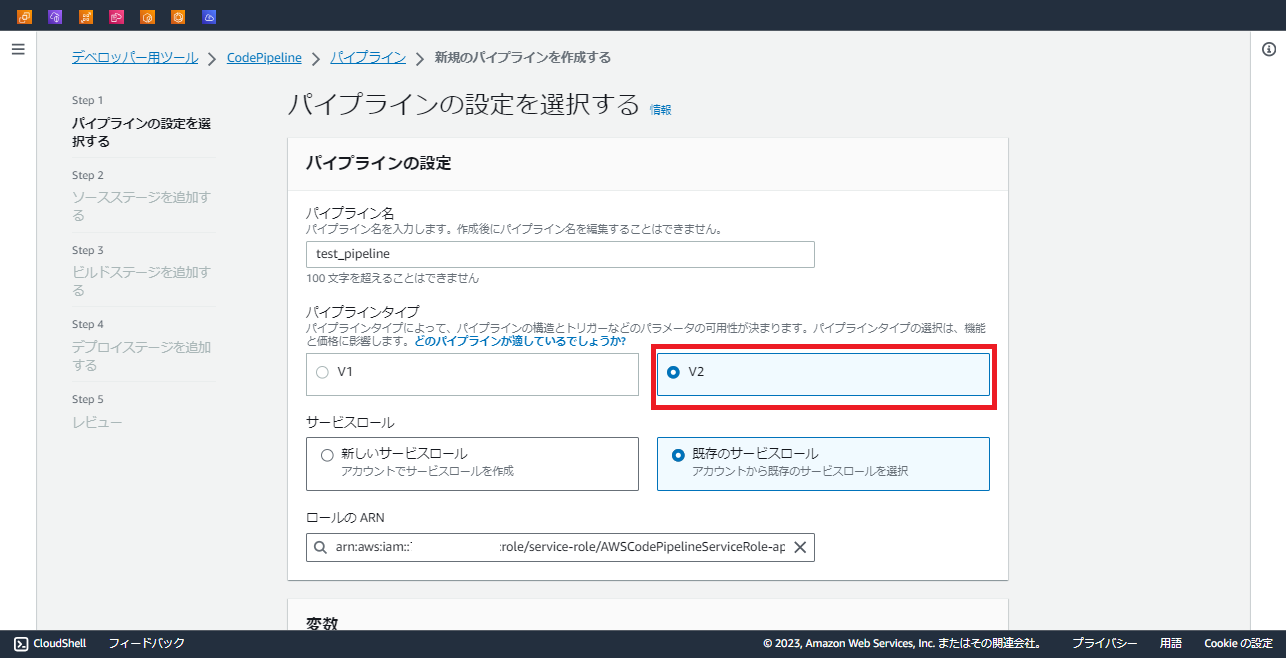The height and width of the screenshot is (658, 1286).
Task: Open the purple cloud service shortcut
Action: [55, 17]
